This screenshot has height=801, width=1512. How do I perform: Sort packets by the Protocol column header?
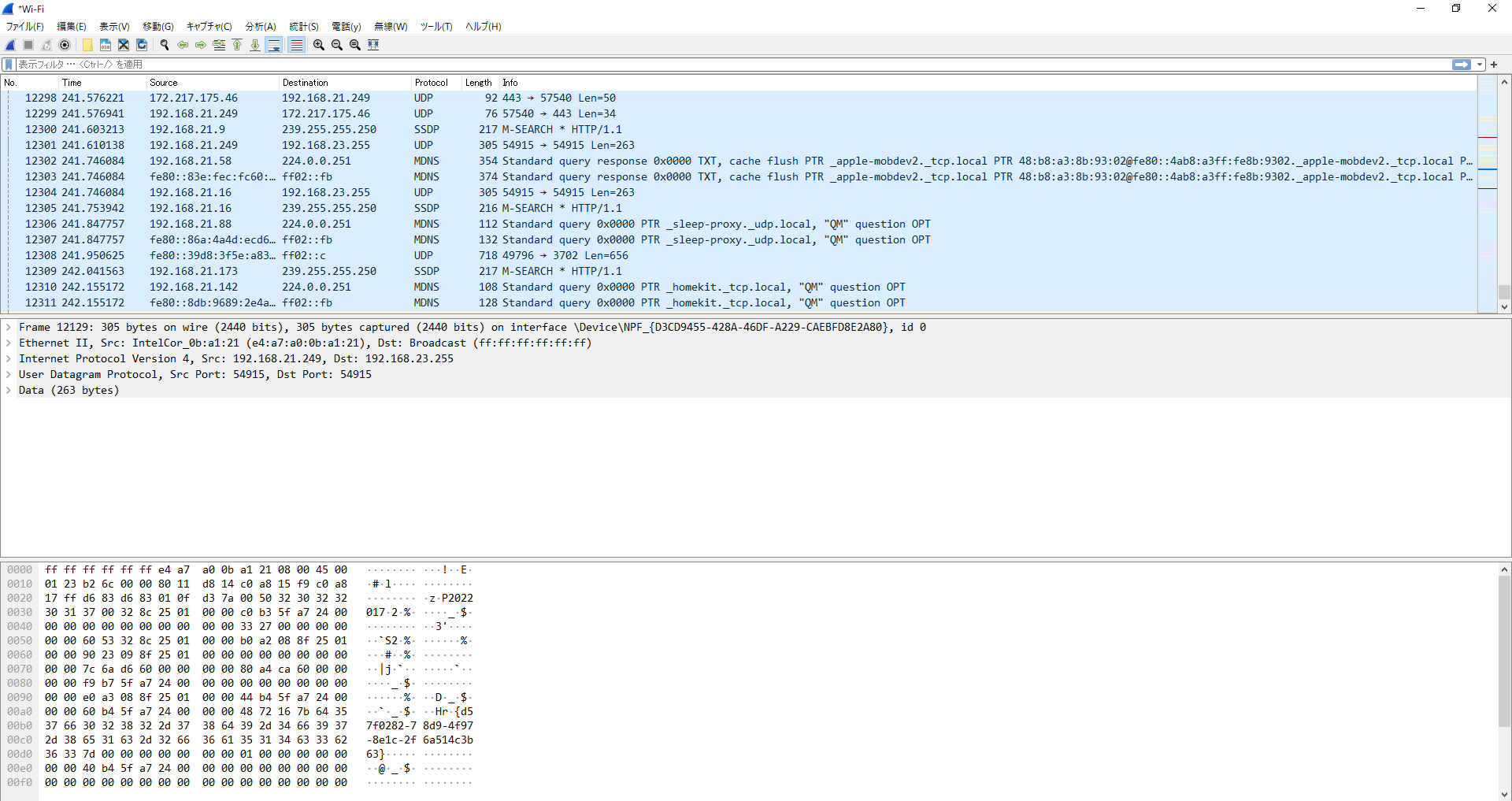436,83
